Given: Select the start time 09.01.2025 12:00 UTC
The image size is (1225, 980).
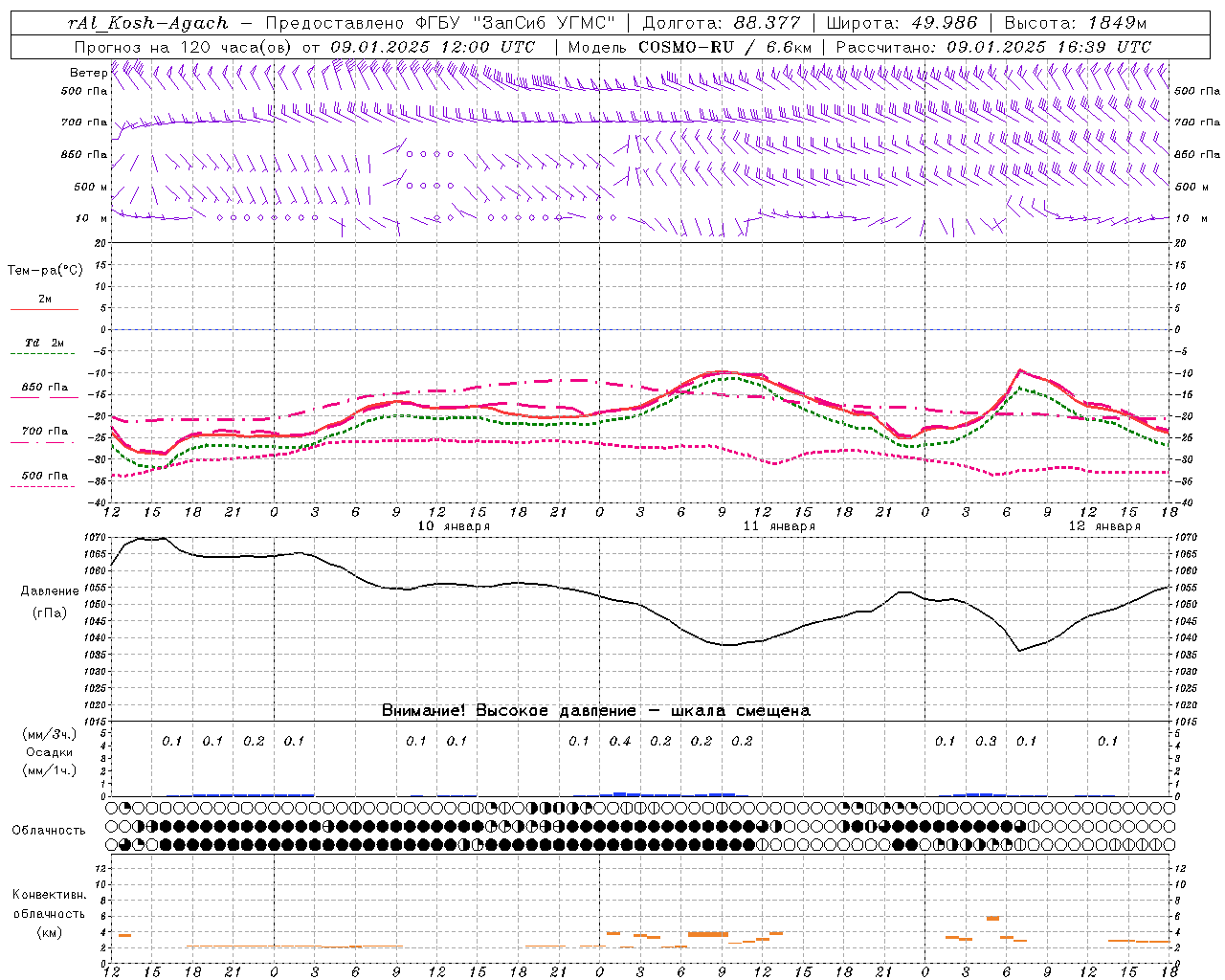Looking at the screenshot, I should click(433, 47).
